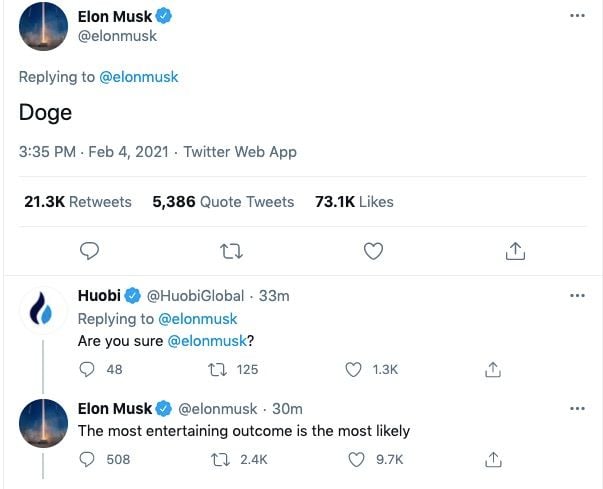
Task: Like the main Doge tweet
Action: [373, 250]
